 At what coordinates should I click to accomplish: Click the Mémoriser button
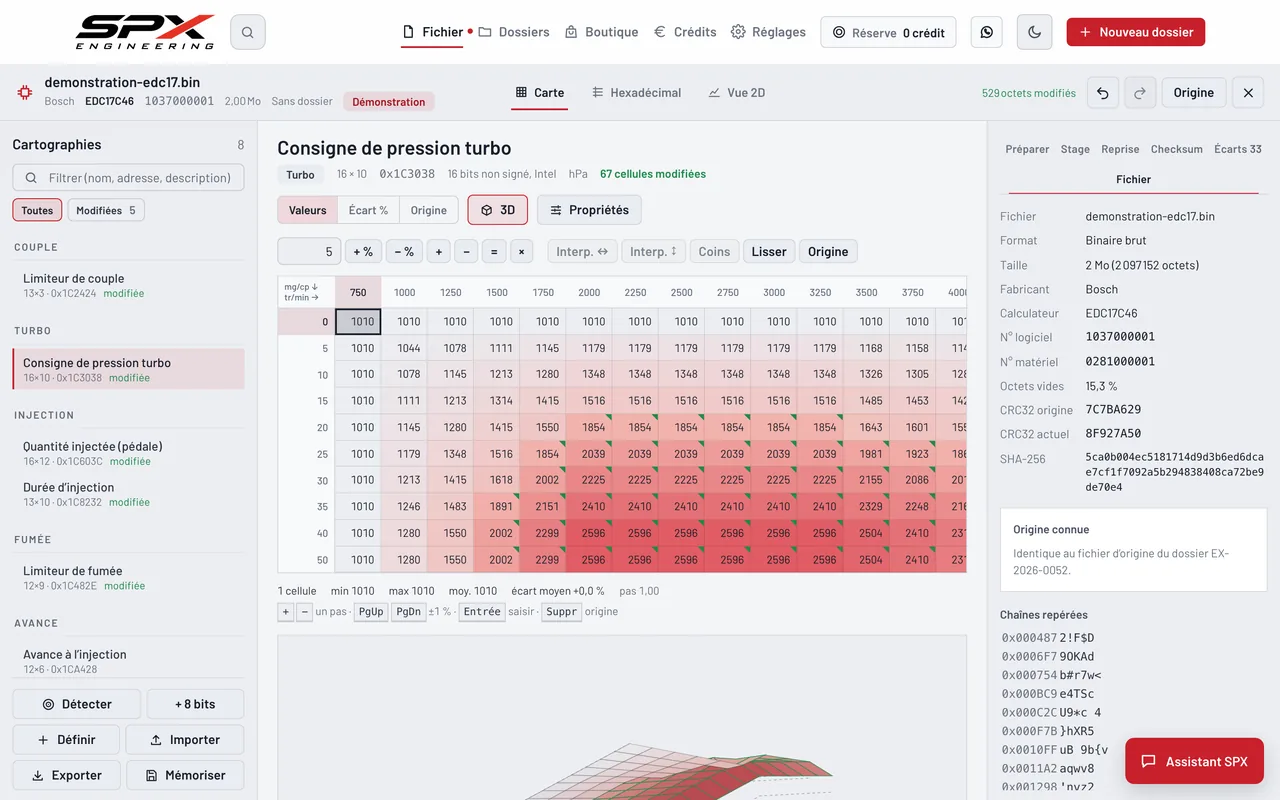[186, 775]
